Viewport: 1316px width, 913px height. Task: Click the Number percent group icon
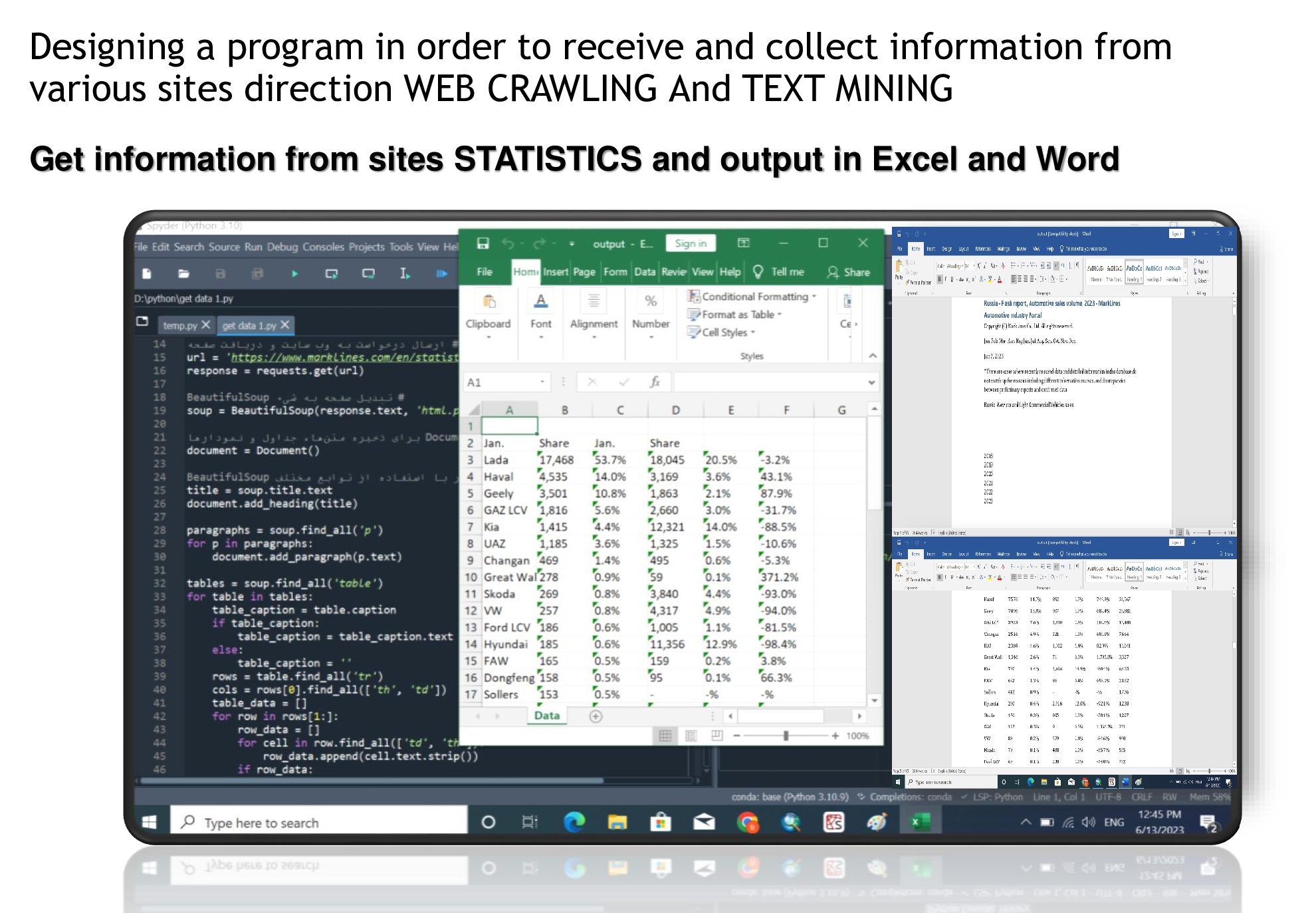point(651,302)
